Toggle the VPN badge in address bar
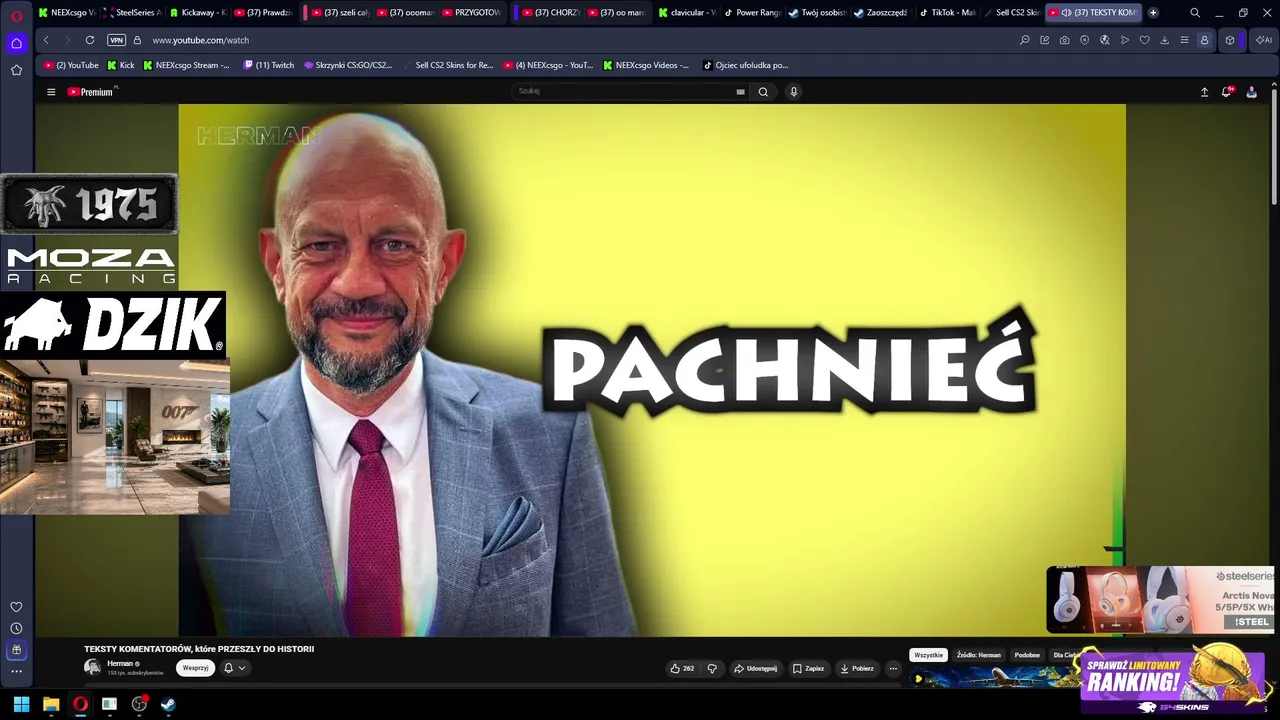This screenshot has height=720, width=1280. (x=116, y=40)
